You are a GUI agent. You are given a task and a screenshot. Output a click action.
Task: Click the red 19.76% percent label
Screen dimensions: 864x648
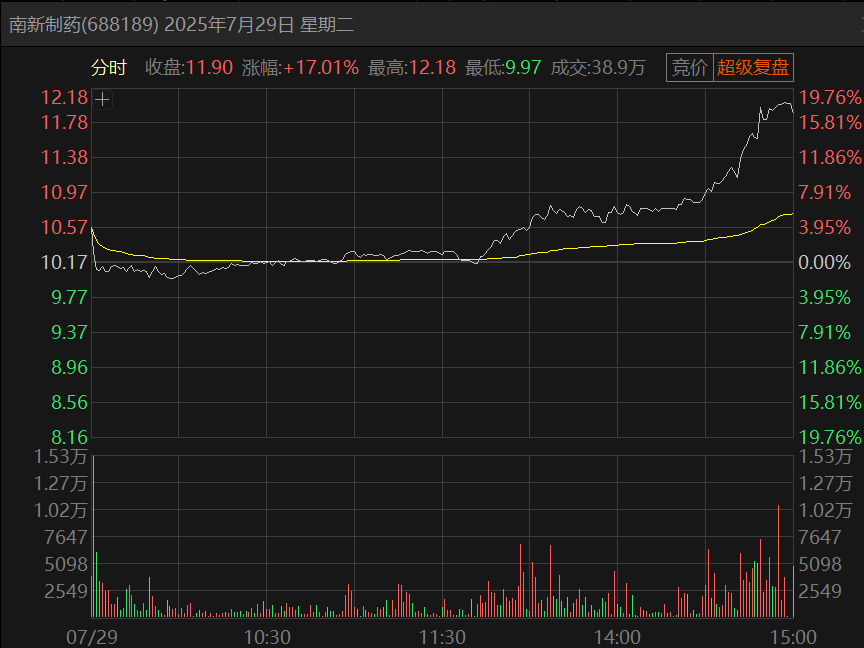pyautogui.click(x=830, y=98)
